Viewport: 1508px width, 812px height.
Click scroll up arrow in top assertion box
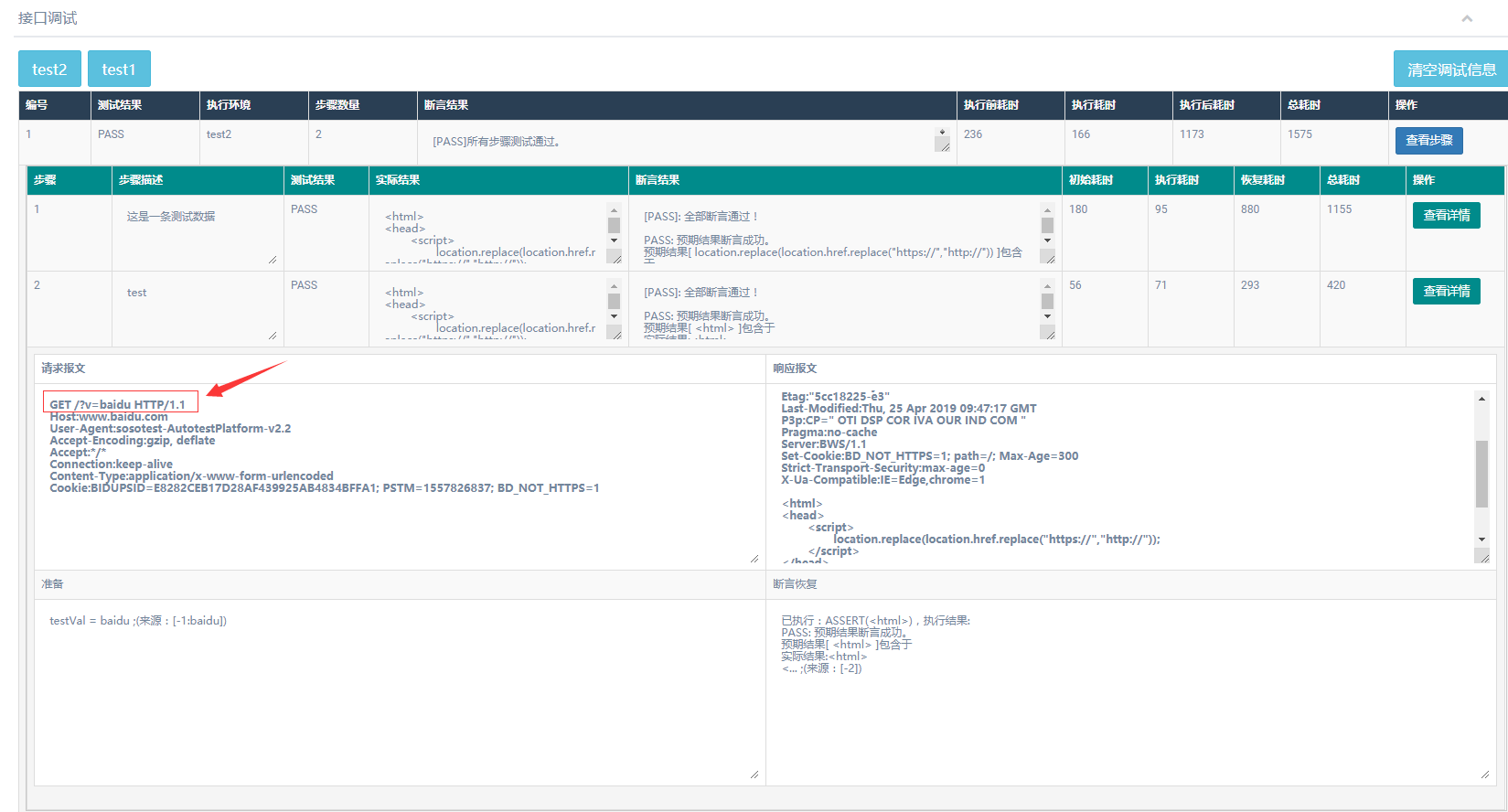tap(942, 133)
